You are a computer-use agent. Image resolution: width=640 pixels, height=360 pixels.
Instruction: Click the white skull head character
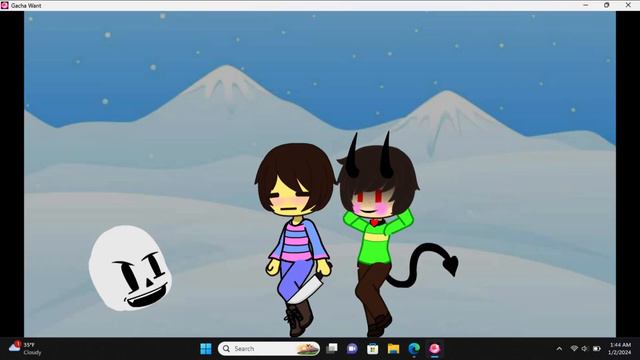pos(130,268)
